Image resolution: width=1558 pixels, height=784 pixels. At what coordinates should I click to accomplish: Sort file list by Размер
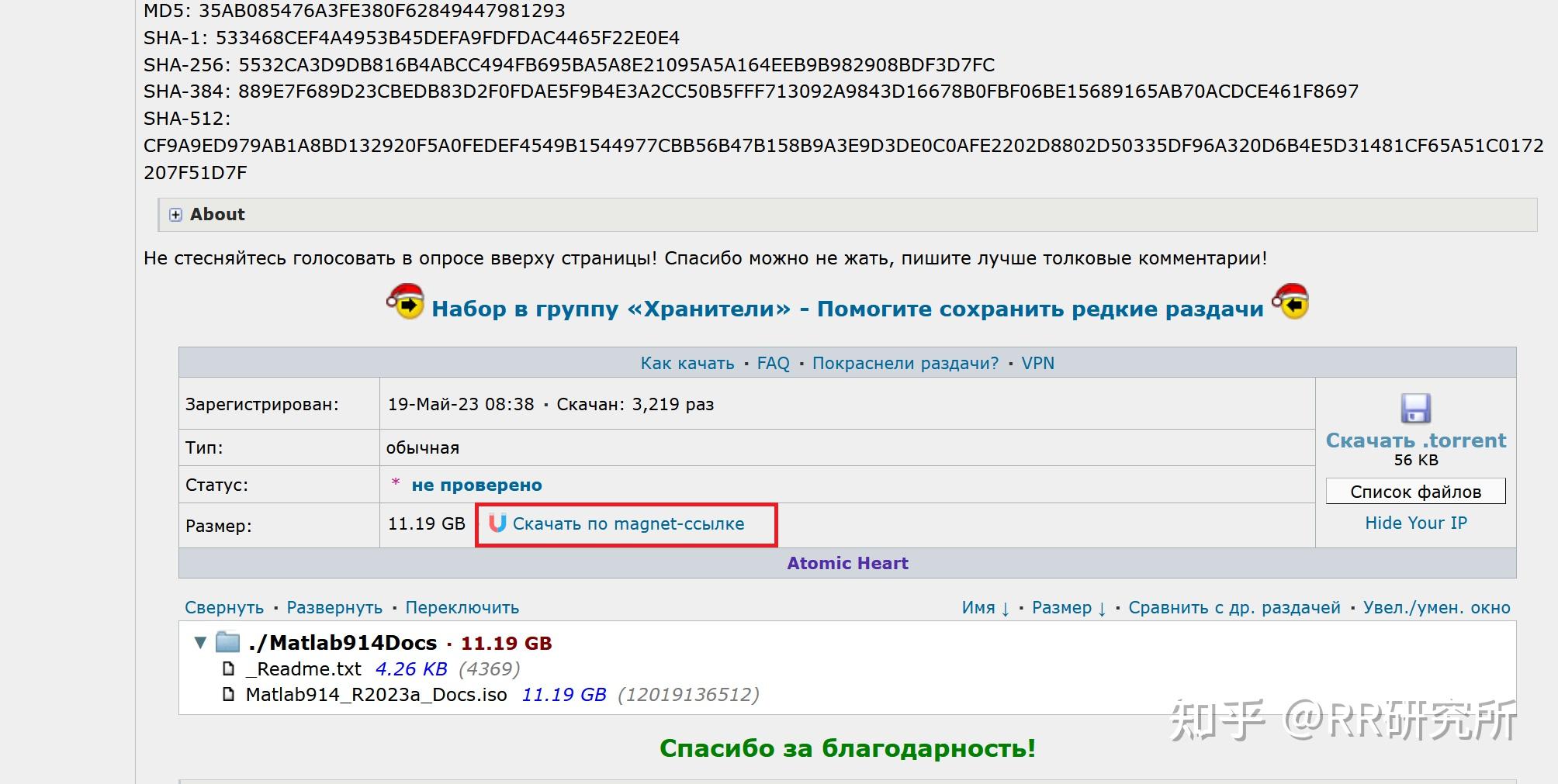pyautogui.click(x=1068, y=608)
